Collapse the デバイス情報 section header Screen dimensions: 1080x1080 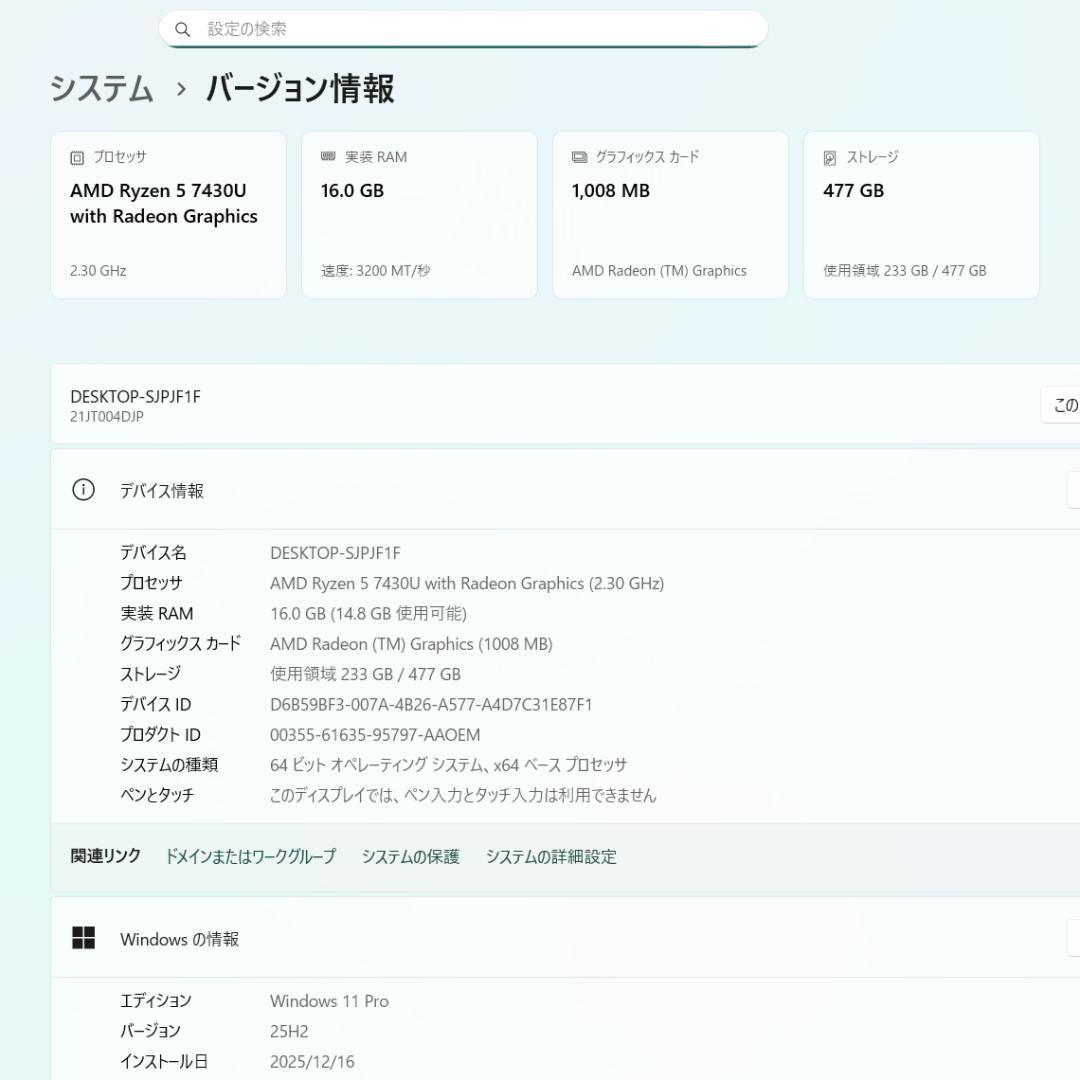click(565, 490)
